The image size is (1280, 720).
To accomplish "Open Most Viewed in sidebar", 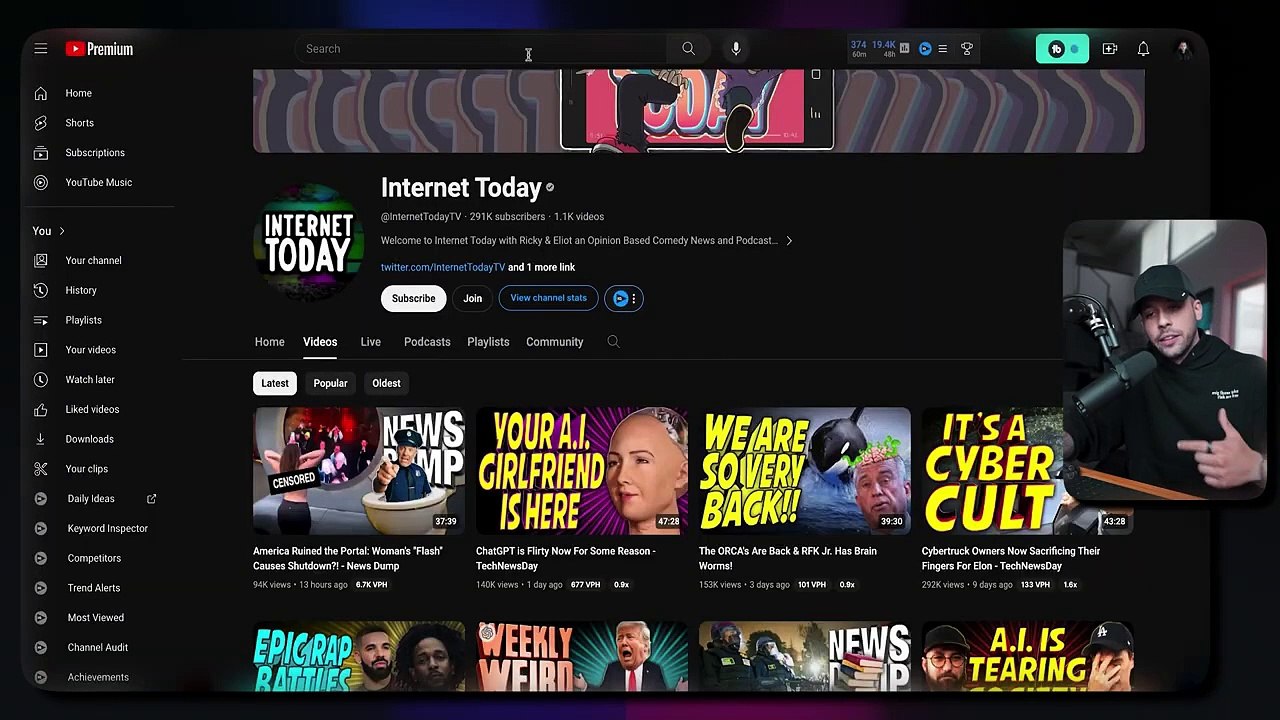I will point(98,617).
